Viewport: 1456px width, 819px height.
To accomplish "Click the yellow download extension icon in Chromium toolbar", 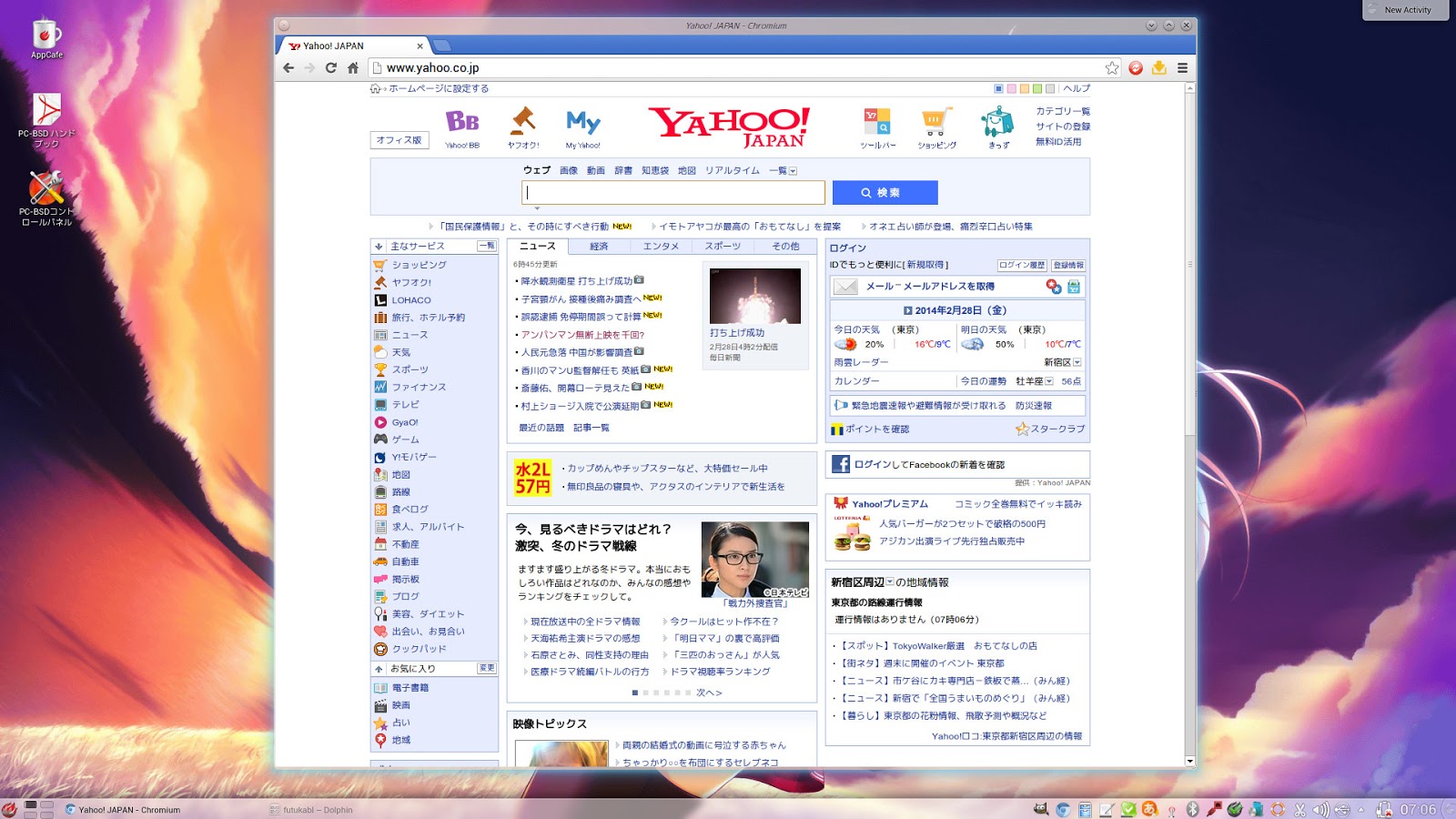I will click(1159, 67).
